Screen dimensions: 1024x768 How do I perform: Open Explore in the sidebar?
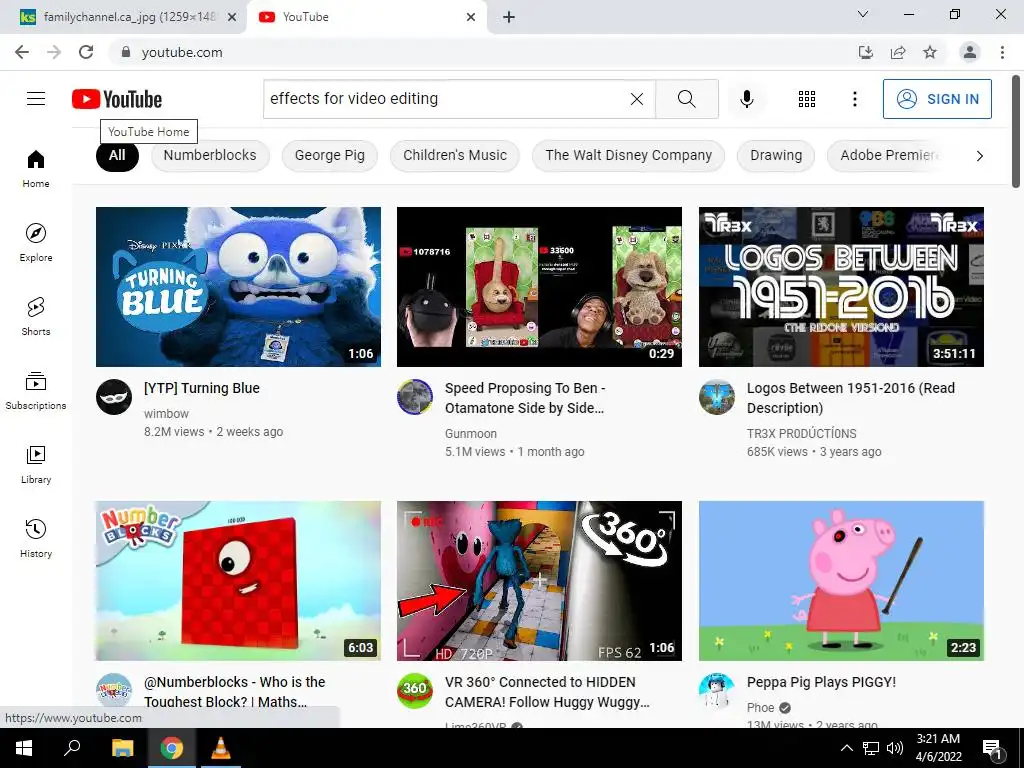(x=36, y=242)
